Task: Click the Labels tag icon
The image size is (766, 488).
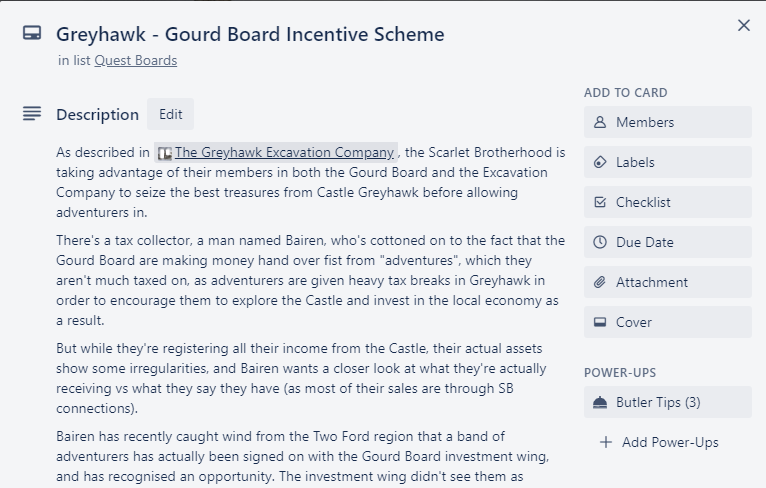Action: point(599,162)
